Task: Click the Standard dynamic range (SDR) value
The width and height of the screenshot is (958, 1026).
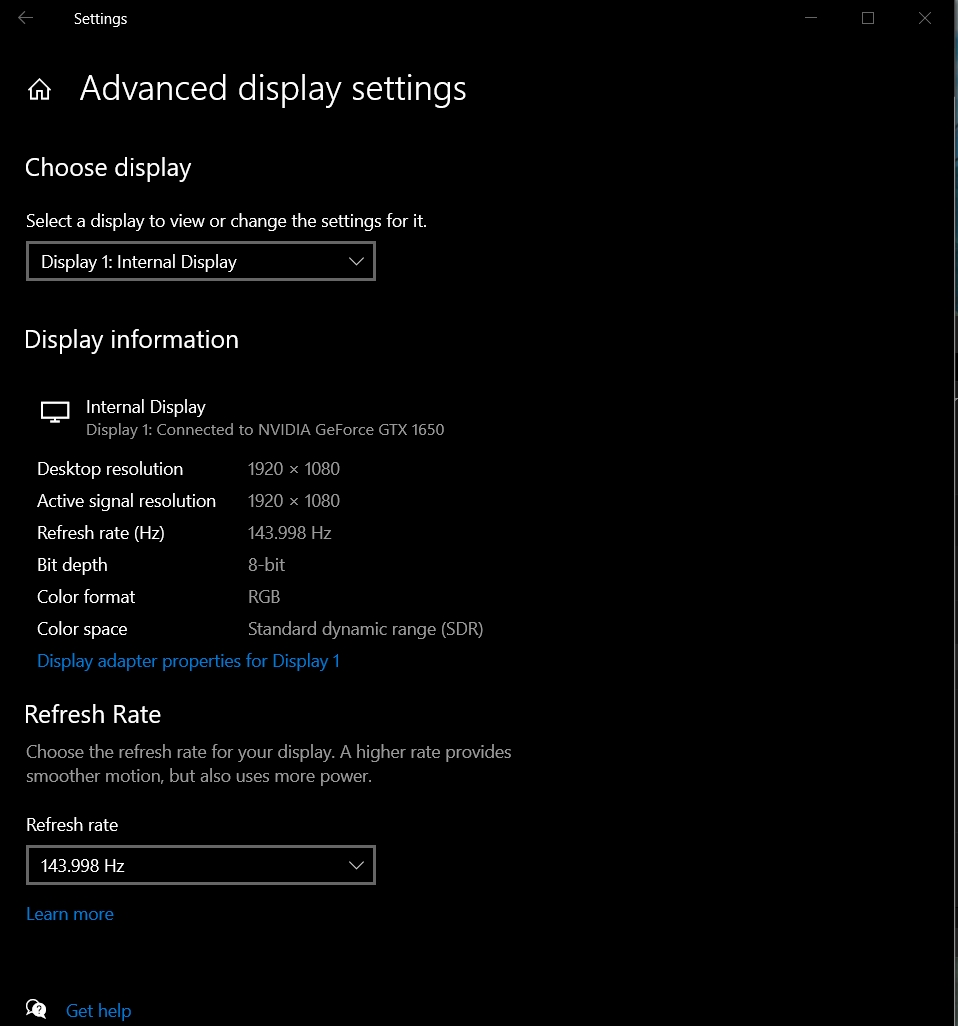Action: [x=365, y=628]
